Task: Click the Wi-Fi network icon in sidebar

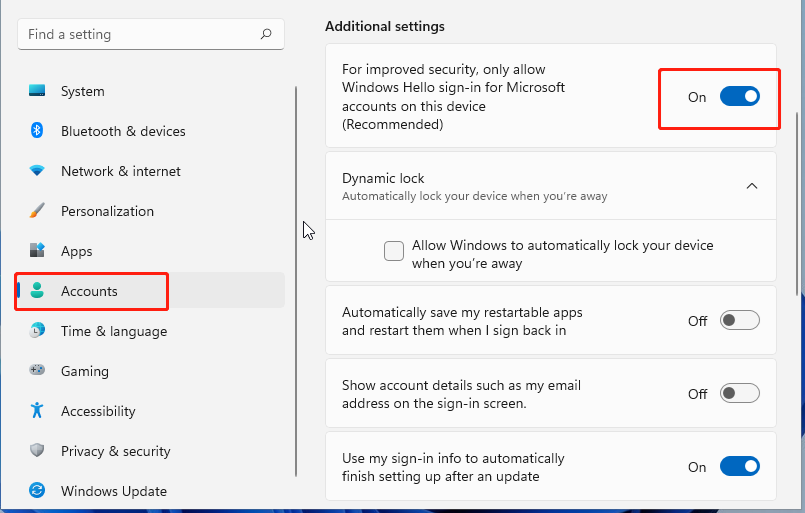Action: tap(37, 170)
